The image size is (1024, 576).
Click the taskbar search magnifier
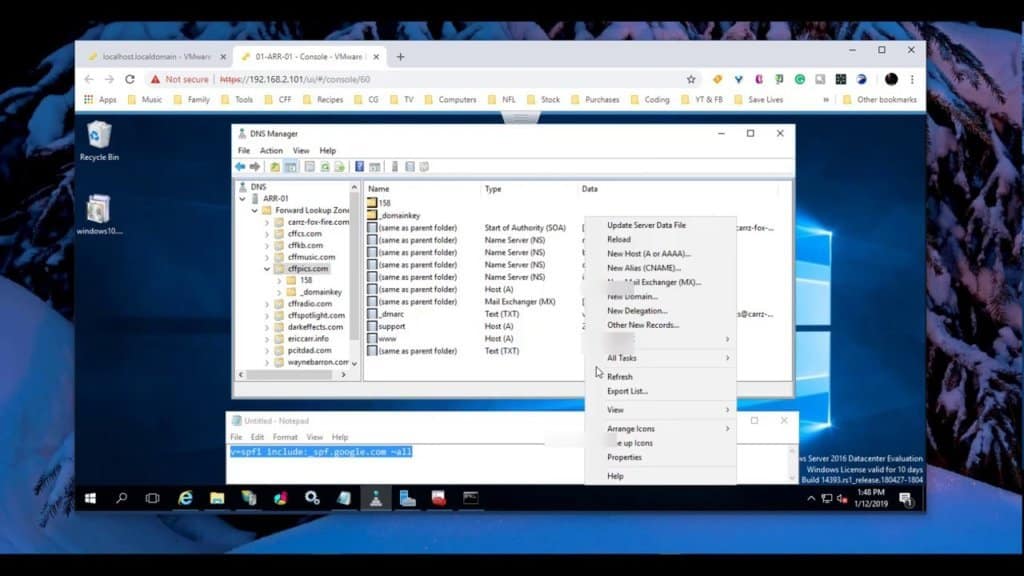click(x=121, y=498)
